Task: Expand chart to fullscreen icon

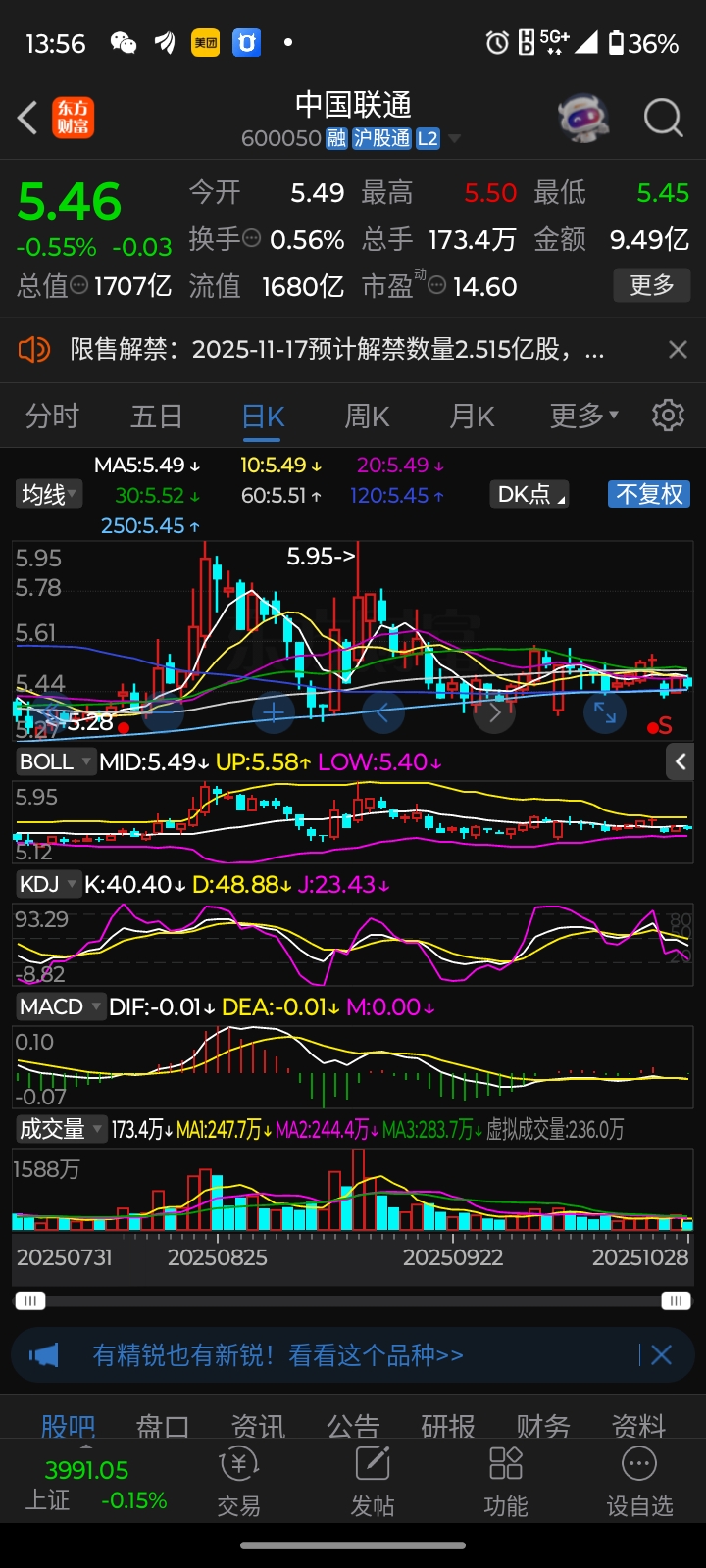Action: 605,712
